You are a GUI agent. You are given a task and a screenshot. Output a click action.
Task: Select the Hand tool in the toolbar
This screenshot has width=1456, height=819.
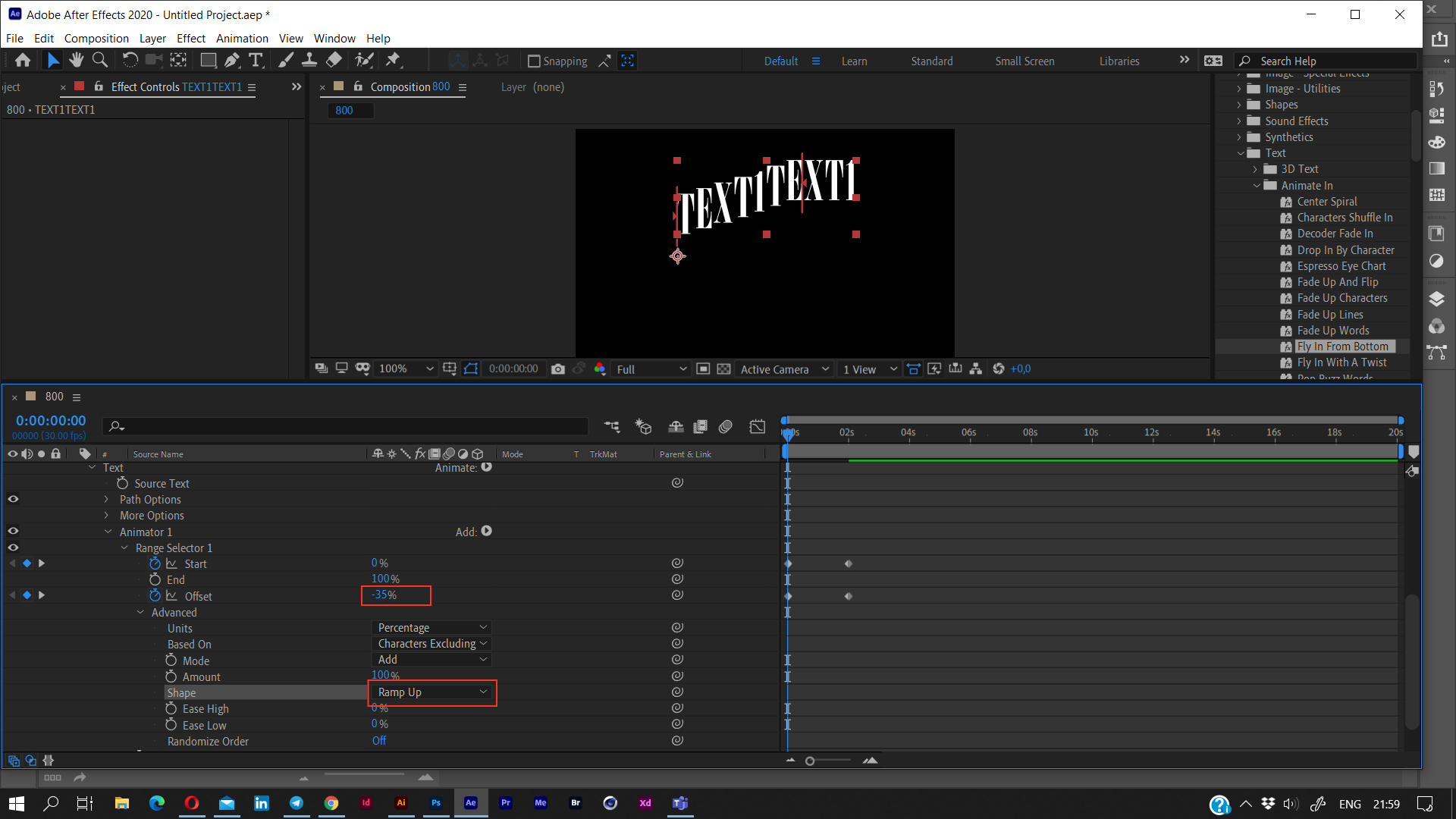click(x=76, y=60)
